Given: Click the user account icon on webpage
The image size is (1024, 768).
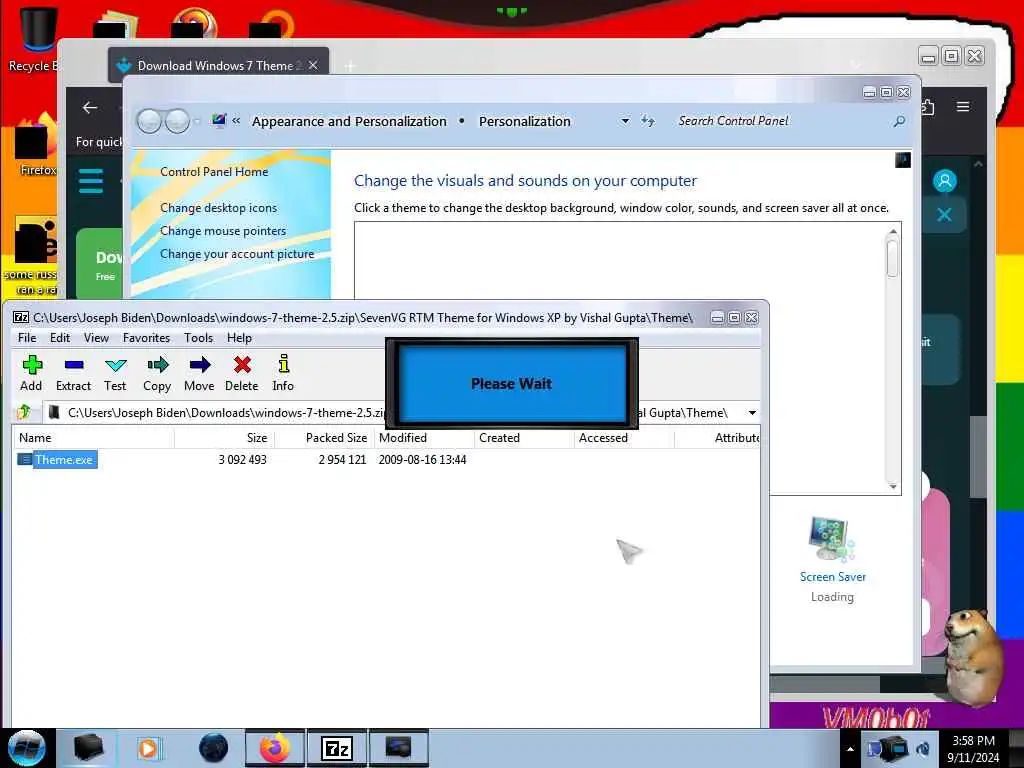Looking at the screenshot, I should (x=944, y=181).
